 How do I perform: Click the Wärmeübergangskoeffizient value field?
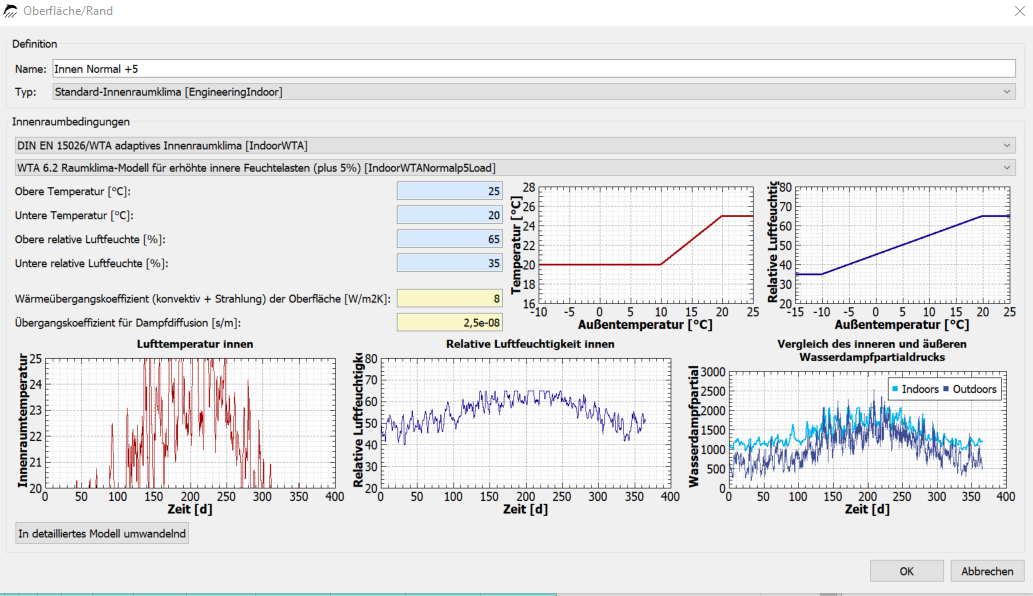449,299
